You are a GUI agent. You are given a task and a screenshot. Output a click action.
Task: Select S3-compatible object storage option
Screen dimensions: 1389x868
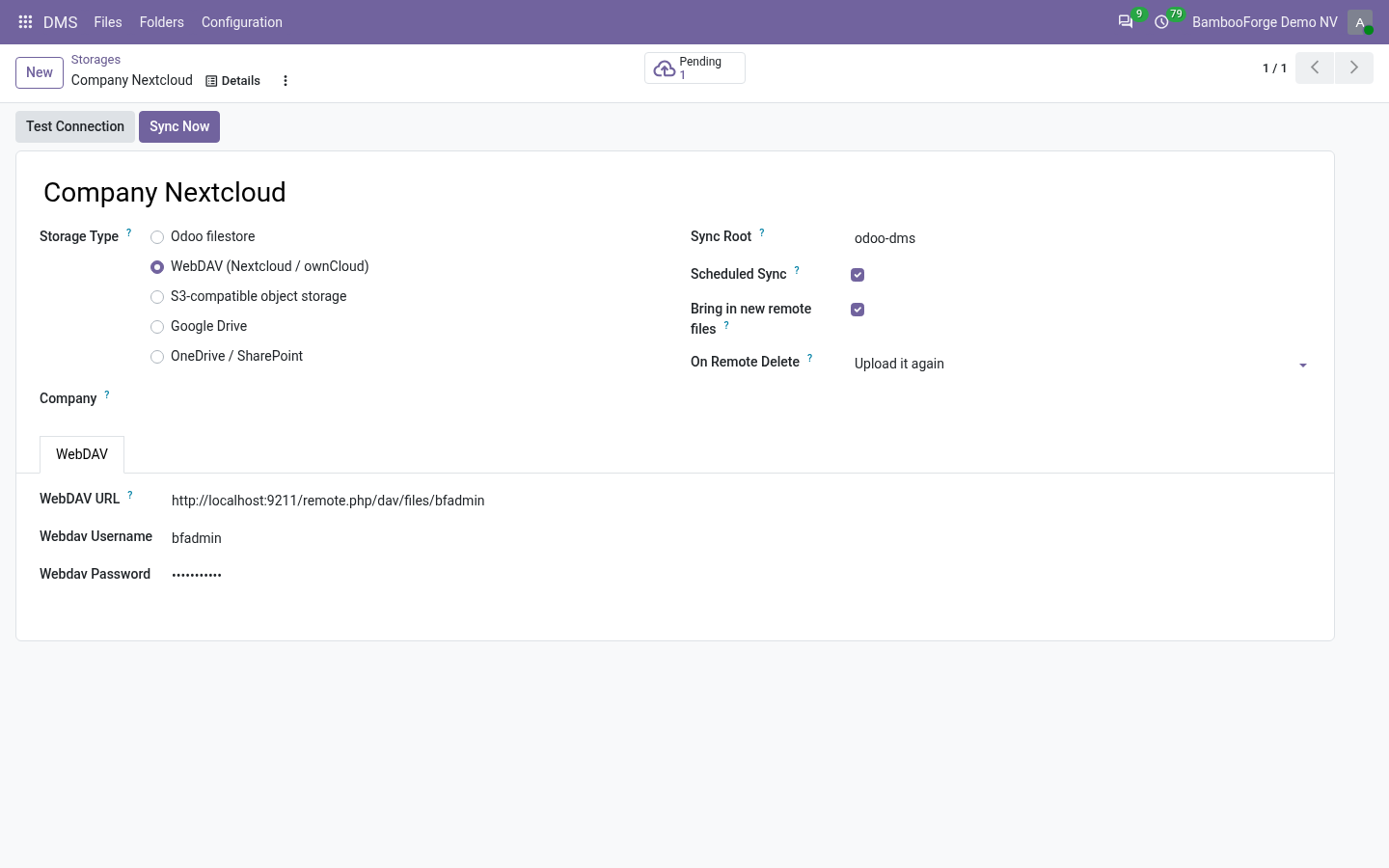157,297
